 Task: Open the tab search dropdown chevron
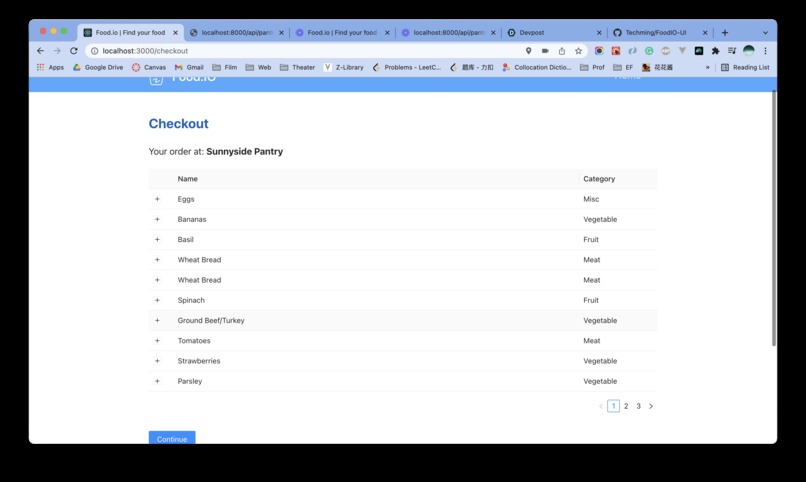coord(765,32)
